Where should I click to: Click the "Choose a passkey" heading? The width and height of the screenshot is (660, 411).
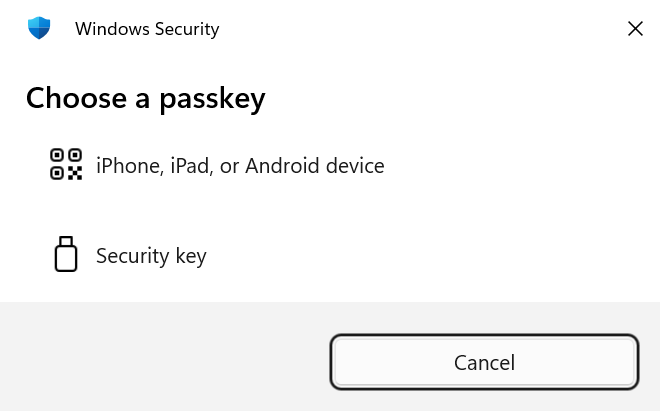[x=145, y=98]
